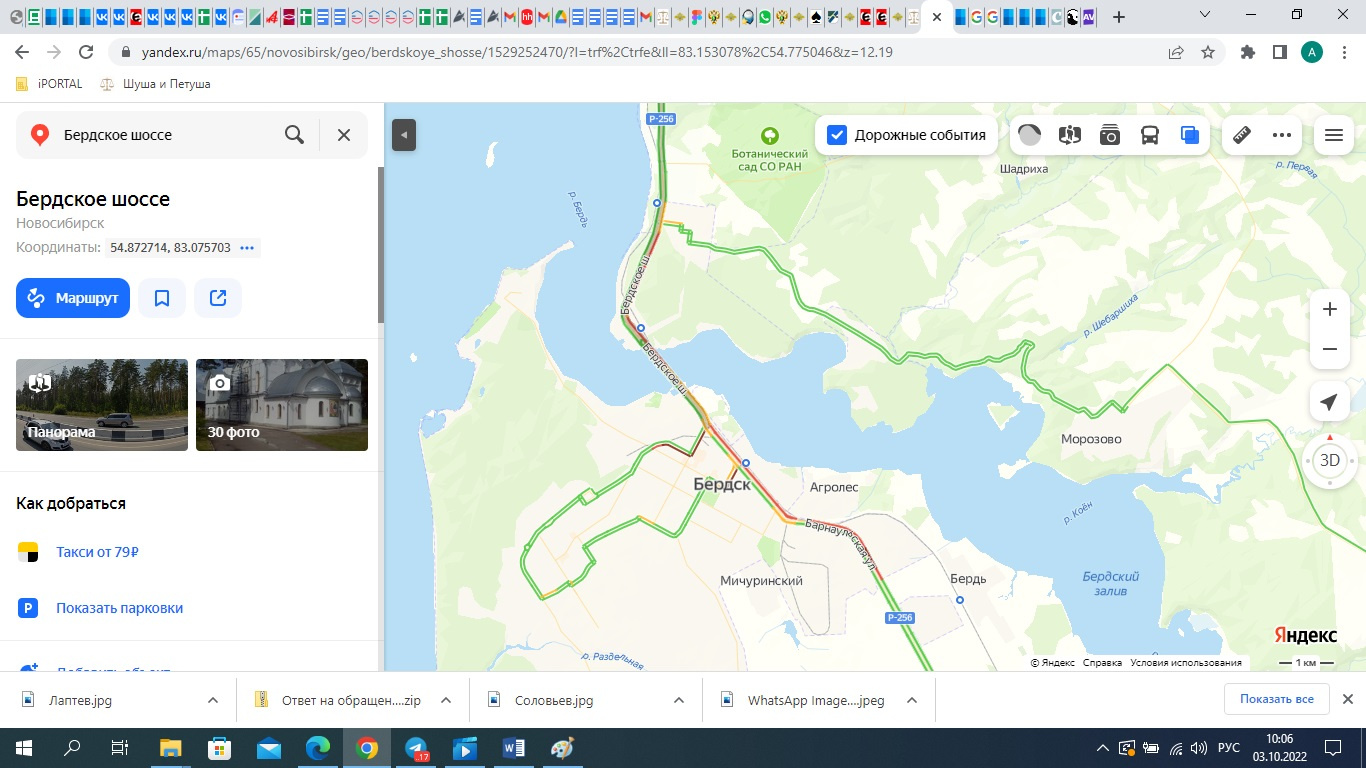The image size is (1366, 768).
Task: Open iPORTAL bookmark
Action: [x=48, y=84]
